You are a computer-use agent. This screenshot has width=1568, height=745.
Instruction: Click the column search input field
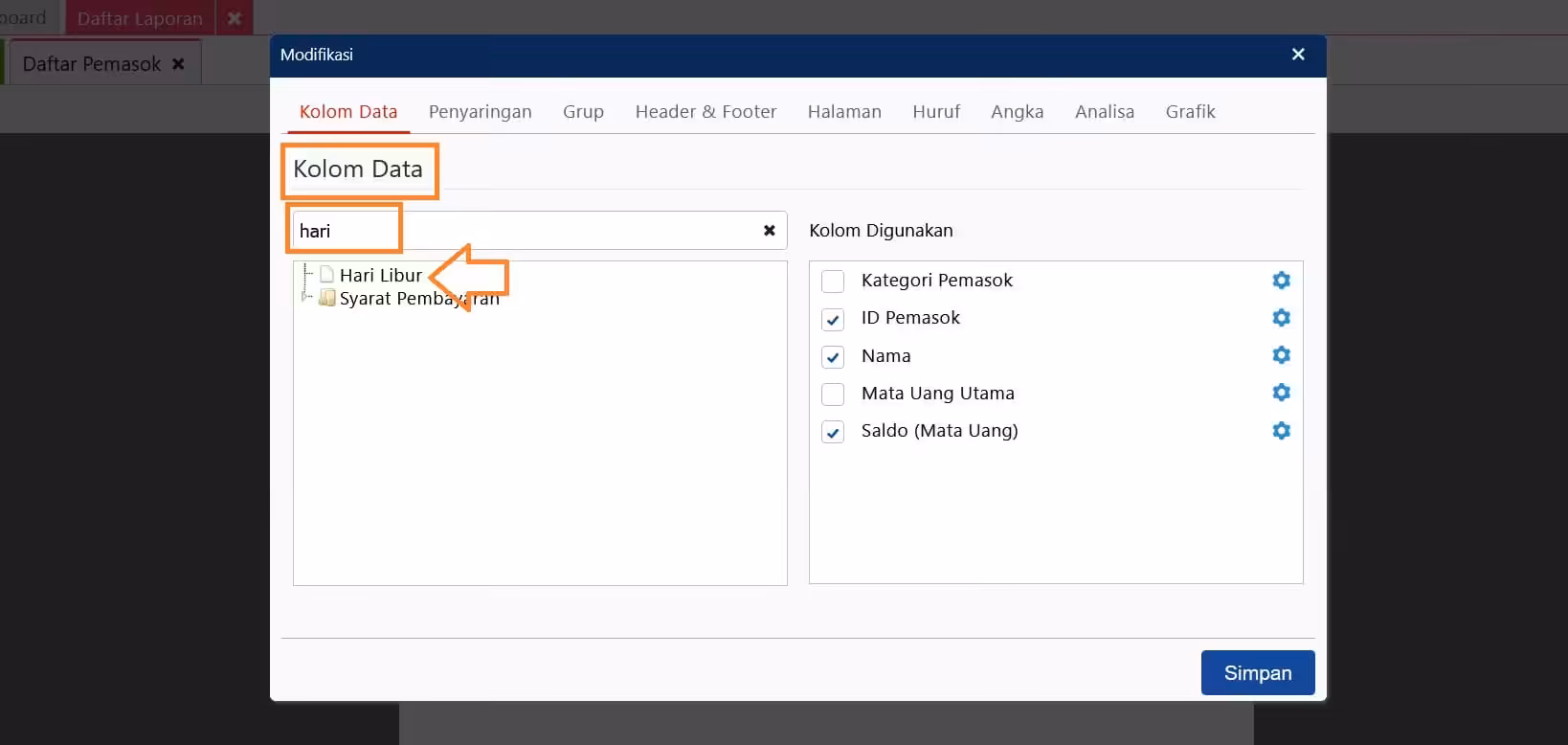pos(540,231)
